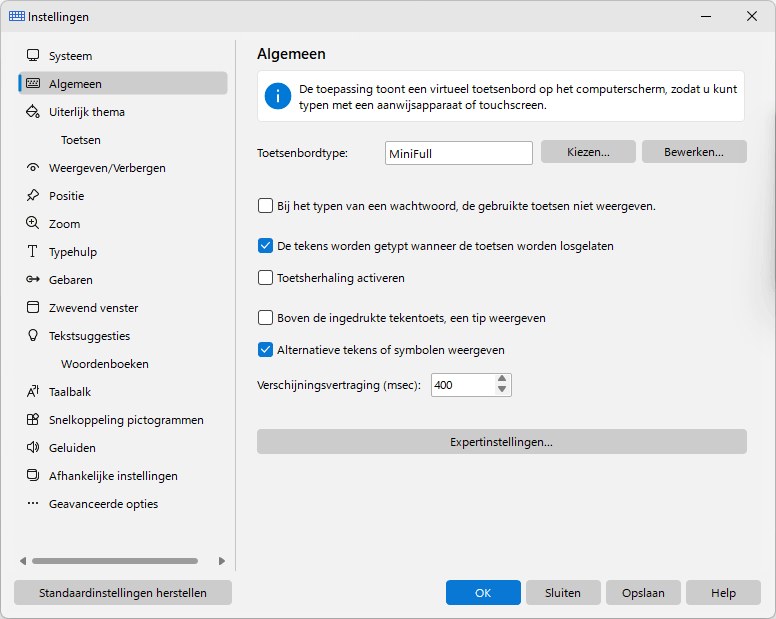Click the Weergeven/Verbergen eye icon
Viewport: 776px width, 619px height.
(x=33, y=168)
